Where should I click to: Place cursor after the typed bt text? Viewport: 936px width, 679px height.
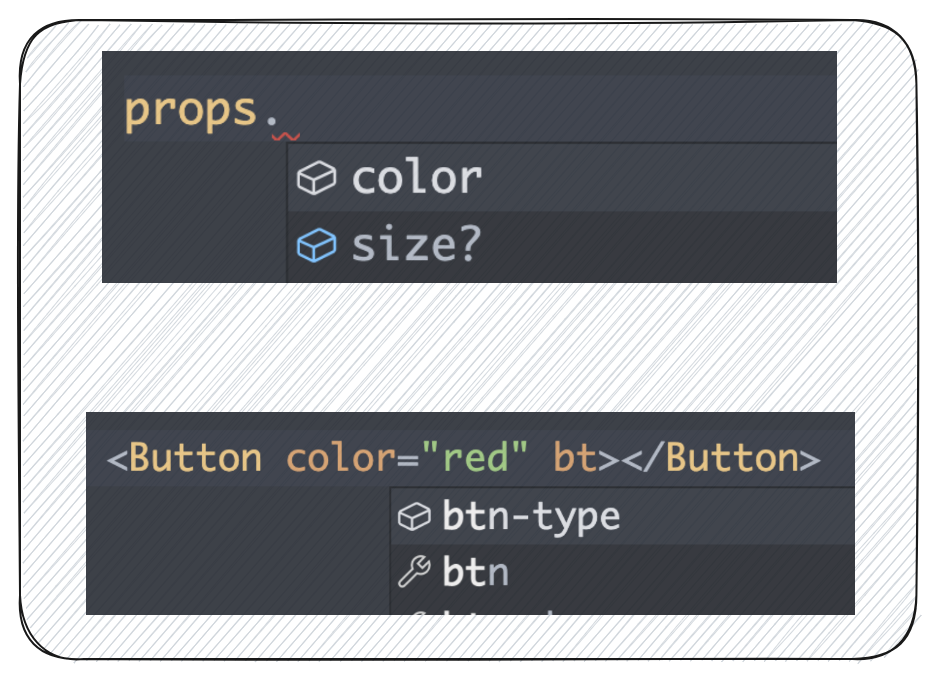pos(597,458)
